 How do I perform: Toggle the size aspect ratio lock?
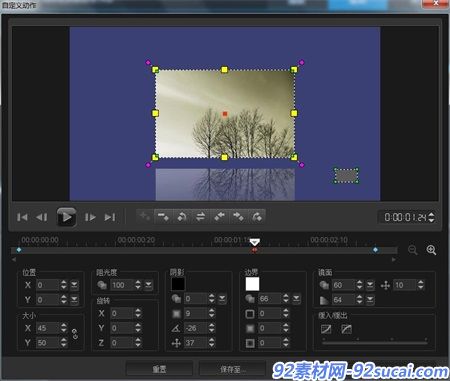pyautogui.click(x=75, y=334)
